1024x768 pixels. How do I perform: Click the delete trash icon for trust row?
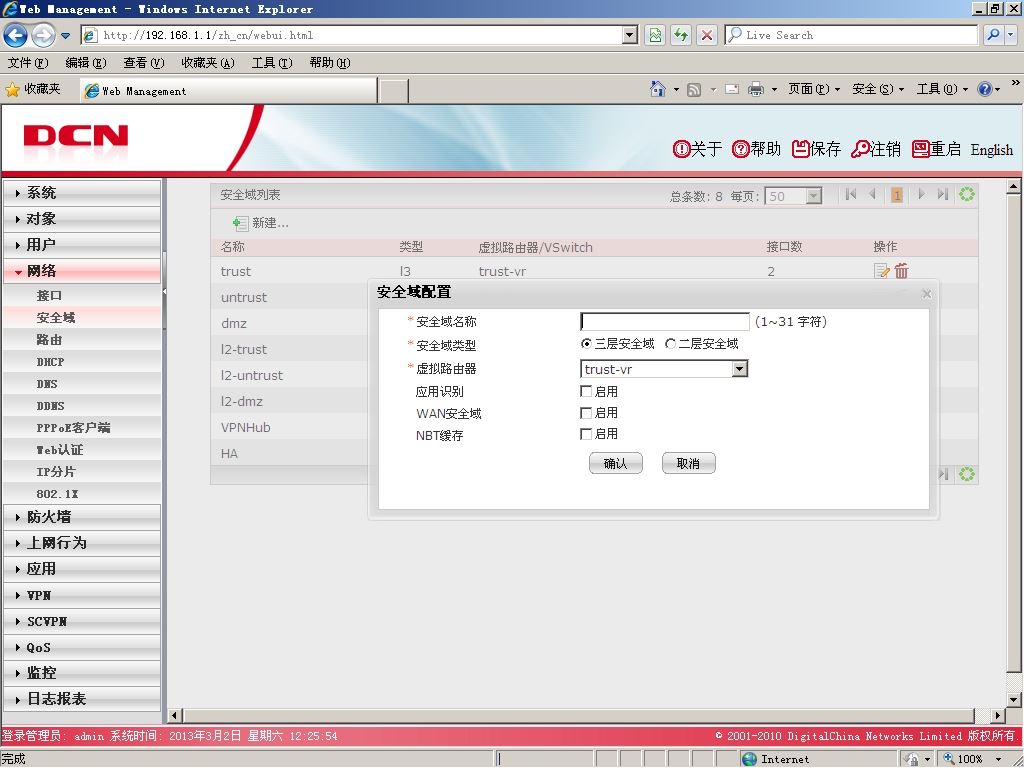click(902, 270)
